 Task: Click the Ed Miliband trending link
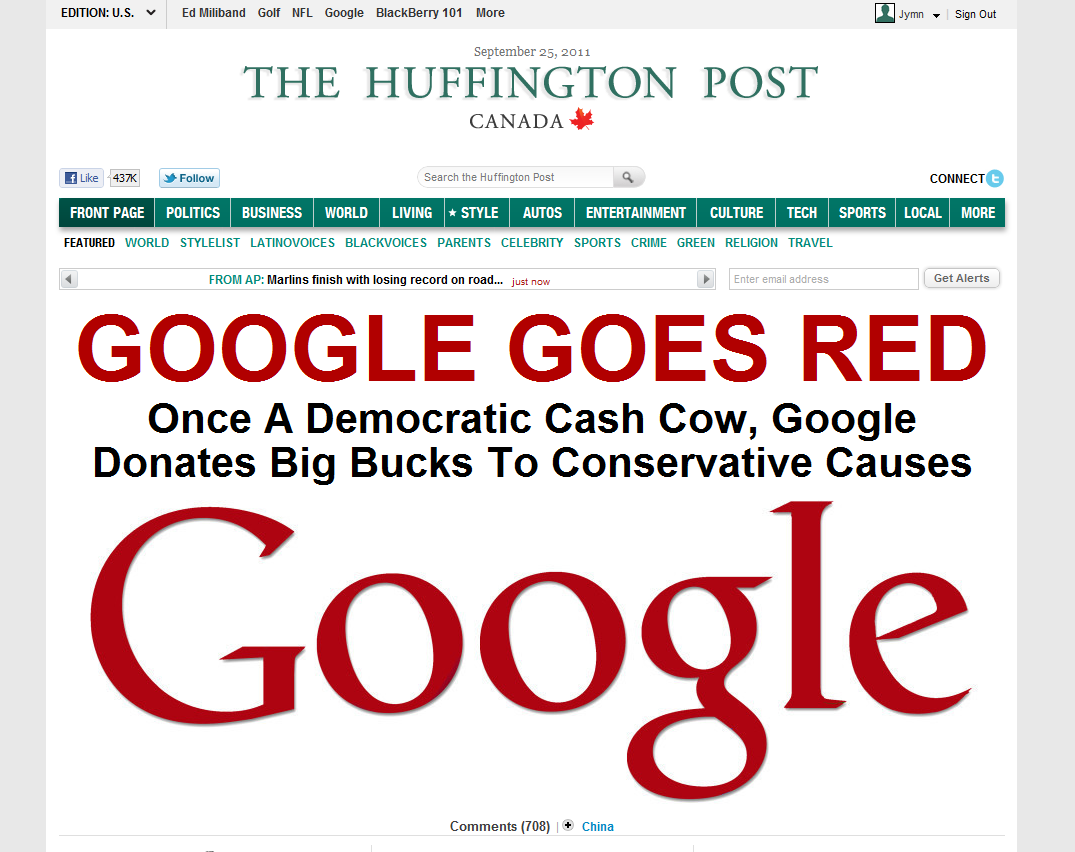coord(213,13)
